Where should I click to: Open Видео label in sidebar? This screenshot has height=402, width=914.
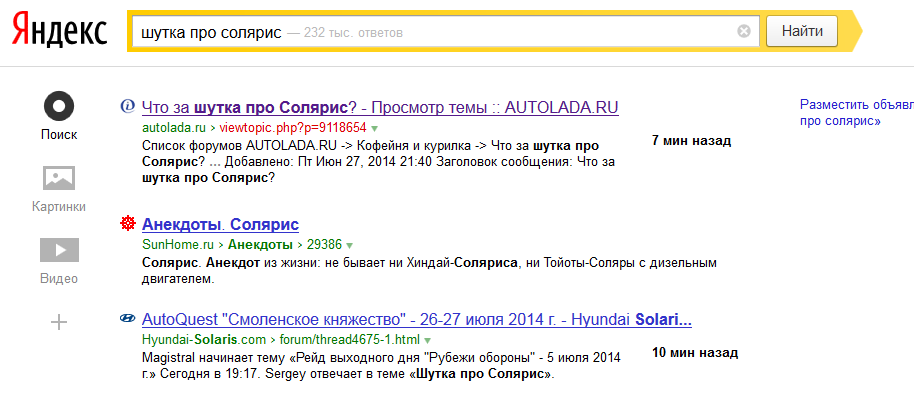click(x=59, y=279)
